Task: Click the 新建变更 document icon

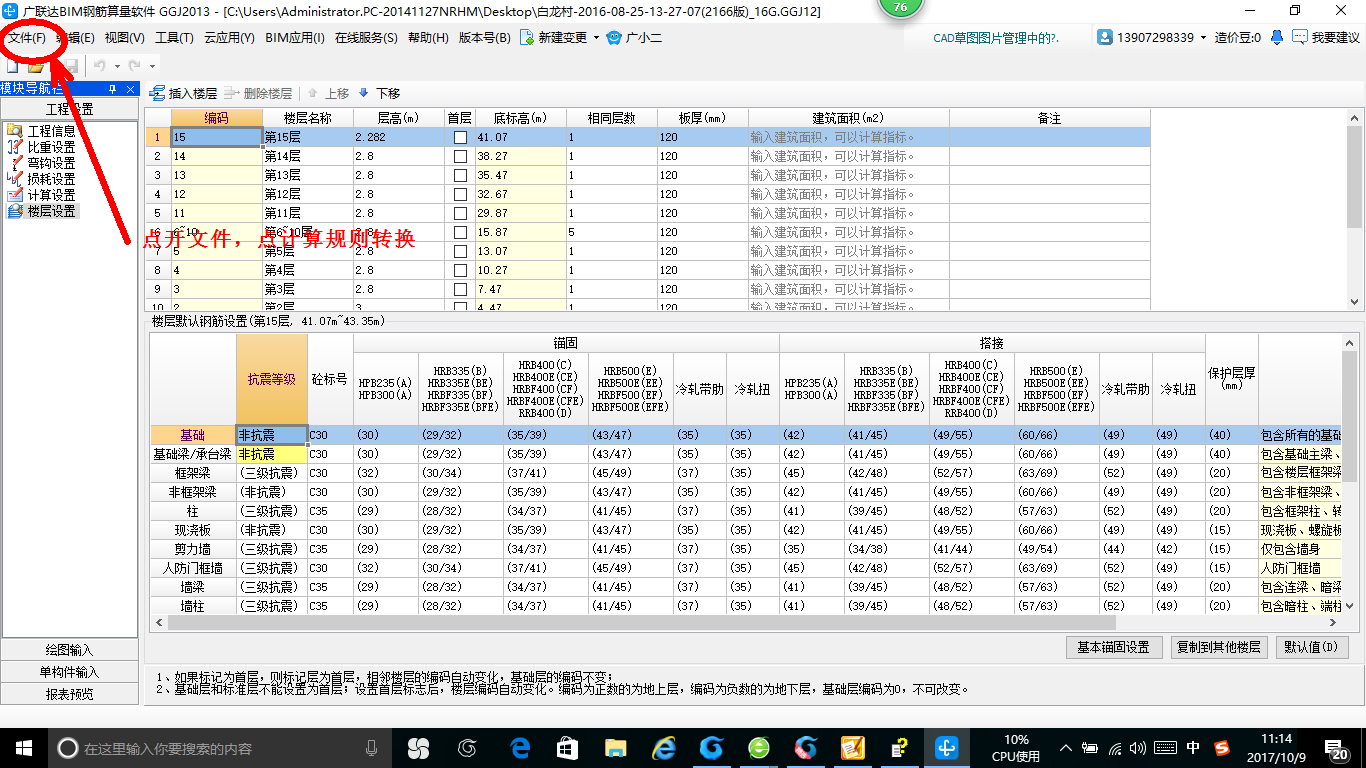Action: (x=527, y=38)
